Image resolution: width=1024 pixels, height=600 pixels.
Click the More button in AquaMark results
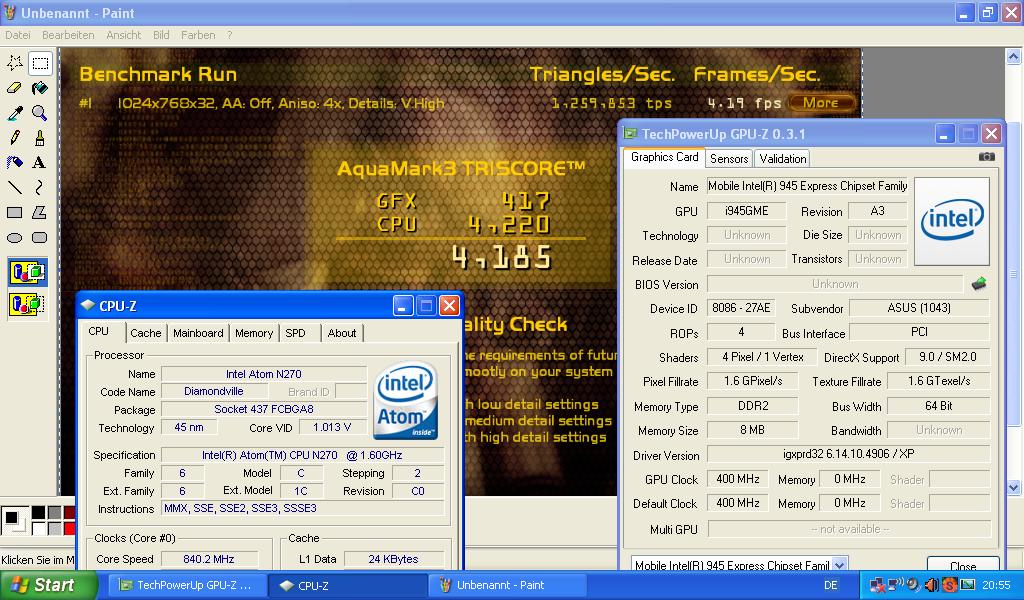click(821, 103)
